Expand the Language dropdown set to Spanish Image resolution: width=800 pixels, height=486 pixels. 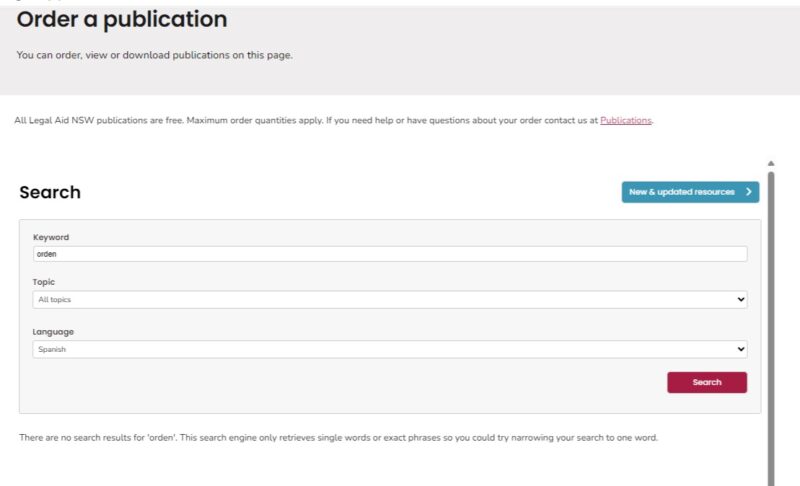[x=389, y=350]
